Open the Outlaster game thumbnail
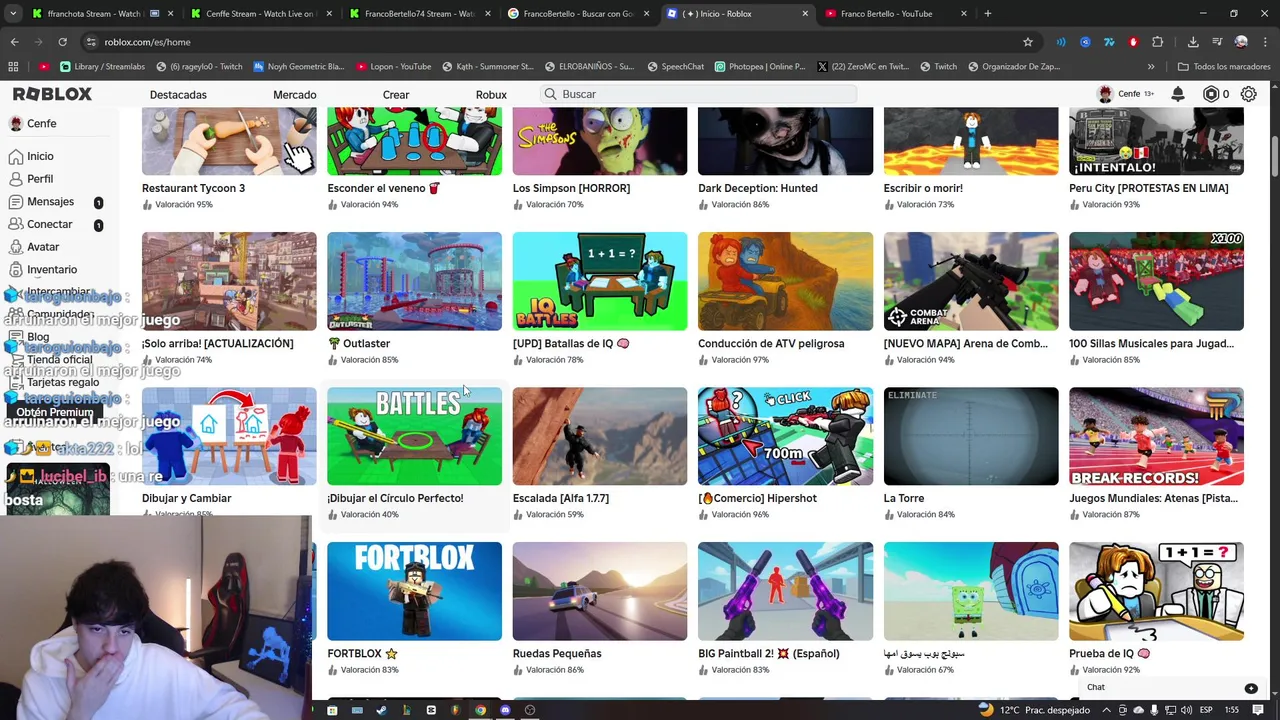1280x720 pixels. point(414,281)
